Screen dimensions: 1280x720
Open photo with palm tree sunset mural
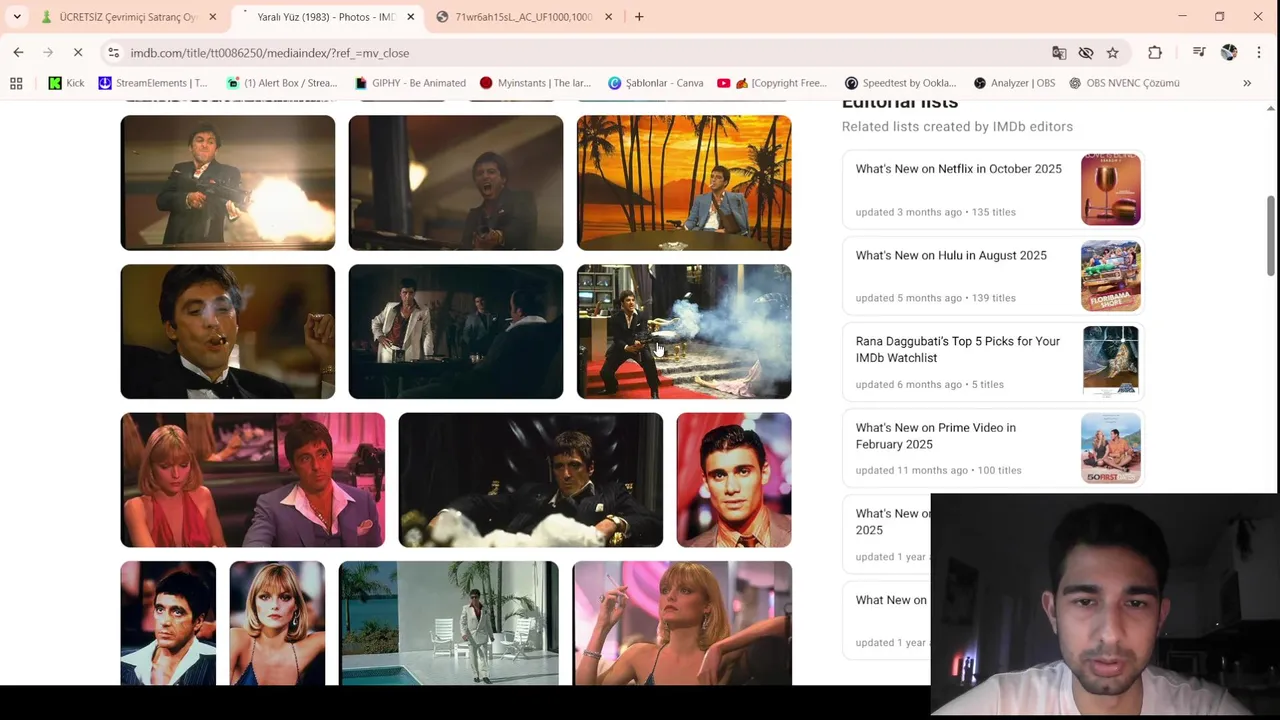coord(684,183)
